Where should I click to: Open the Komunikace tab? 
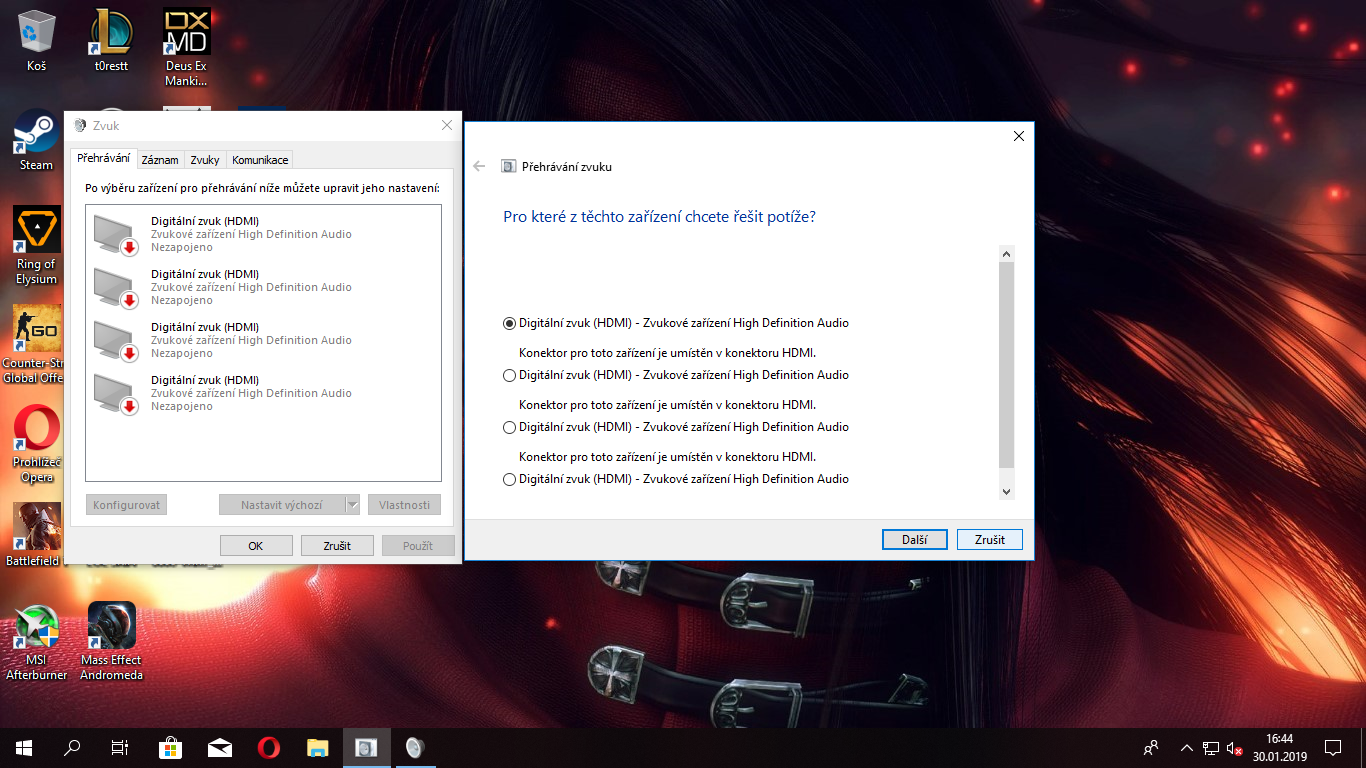click(x=260, y=160)
